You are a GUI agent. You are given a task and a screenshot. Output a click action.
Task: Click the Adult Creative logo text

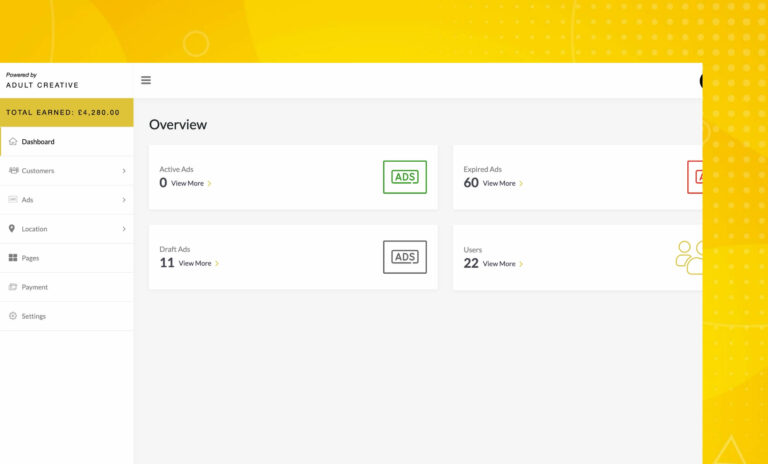click(x=42, y=85)
